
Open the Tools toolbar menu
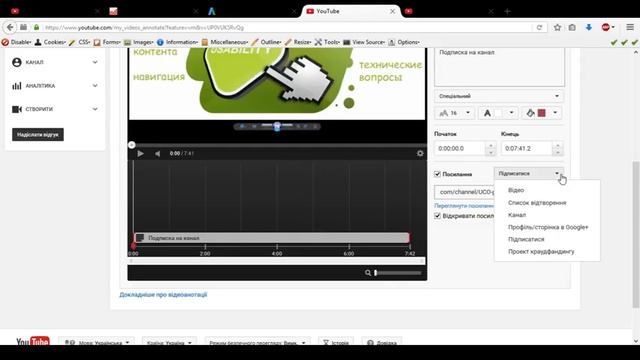(x=327, y=42)
